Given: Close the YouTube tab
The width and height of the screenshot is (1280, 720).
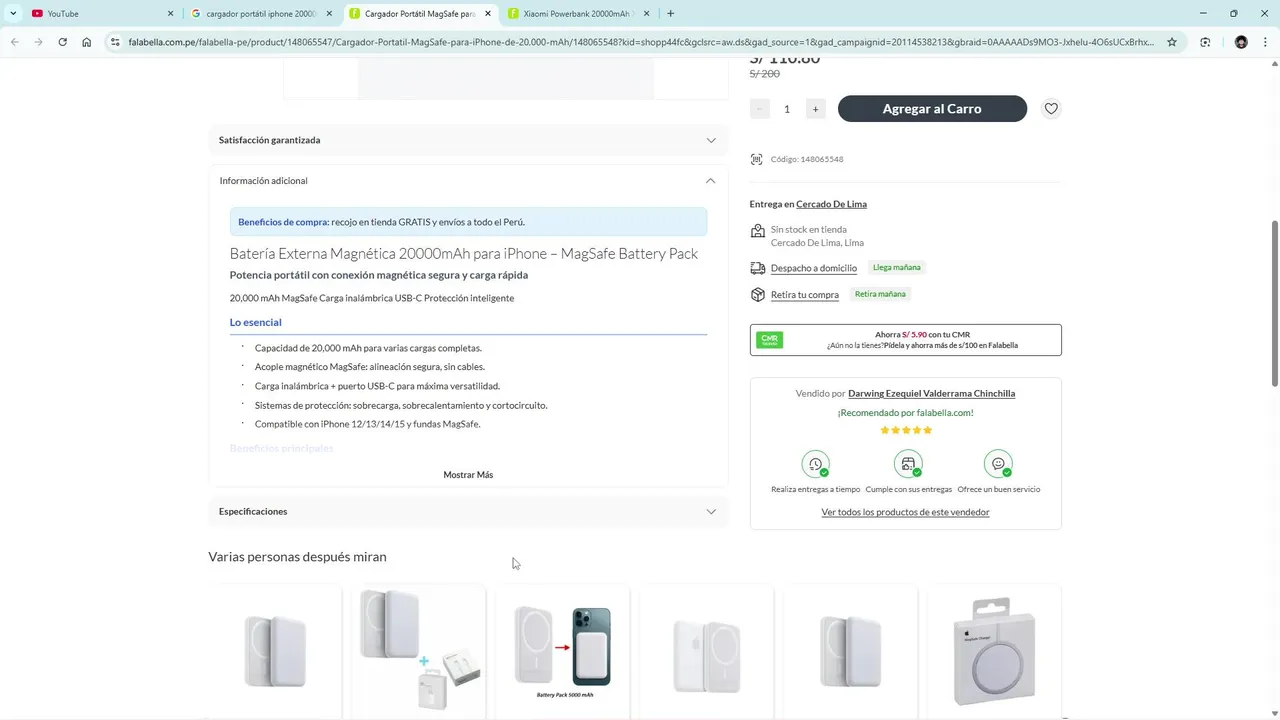Looking at the screenshot, I should 170,14.
